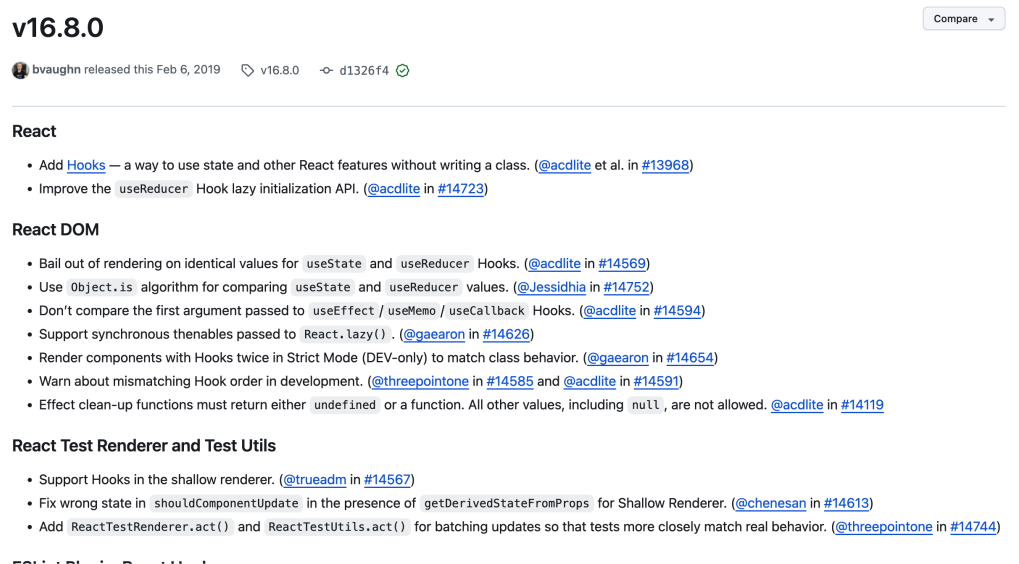Click the getDerivedStateFromProps code snippet
Viewport: 1019px width, 564px height.
(x=506, y=503)
